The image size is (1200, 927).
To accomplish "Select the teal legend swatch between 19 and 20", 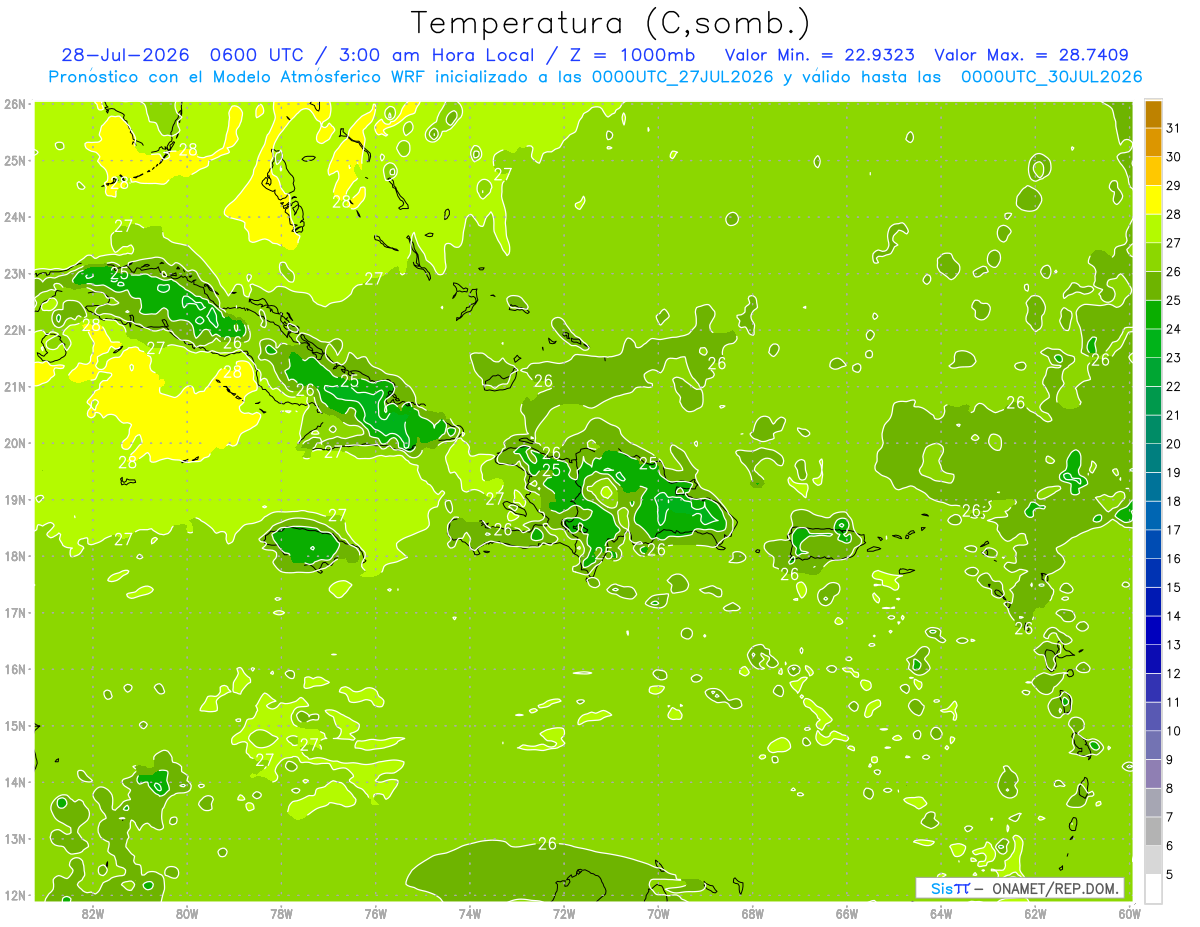I will click(1153, 458).
